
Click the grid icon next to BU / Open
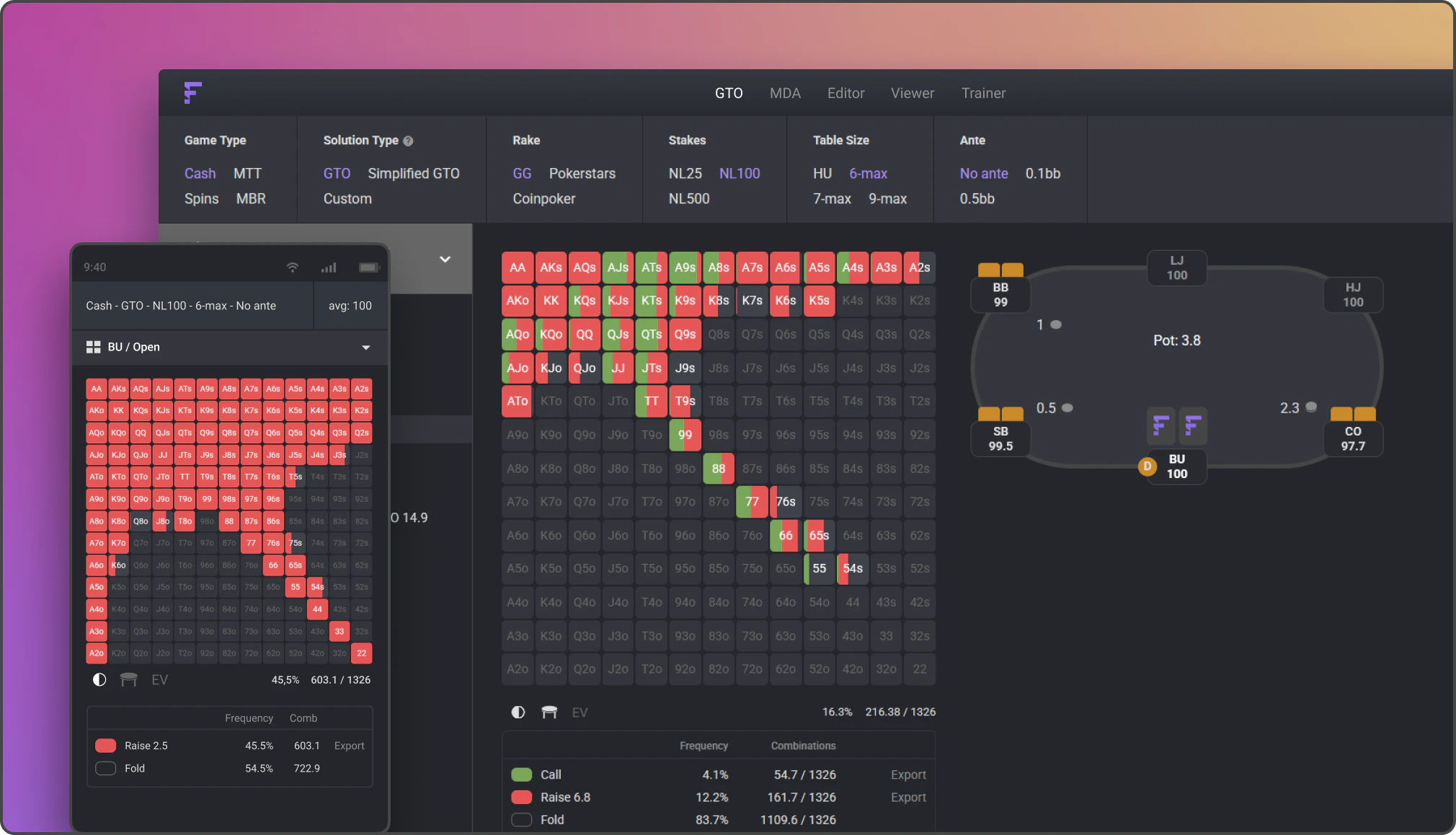tap(93, 347)
